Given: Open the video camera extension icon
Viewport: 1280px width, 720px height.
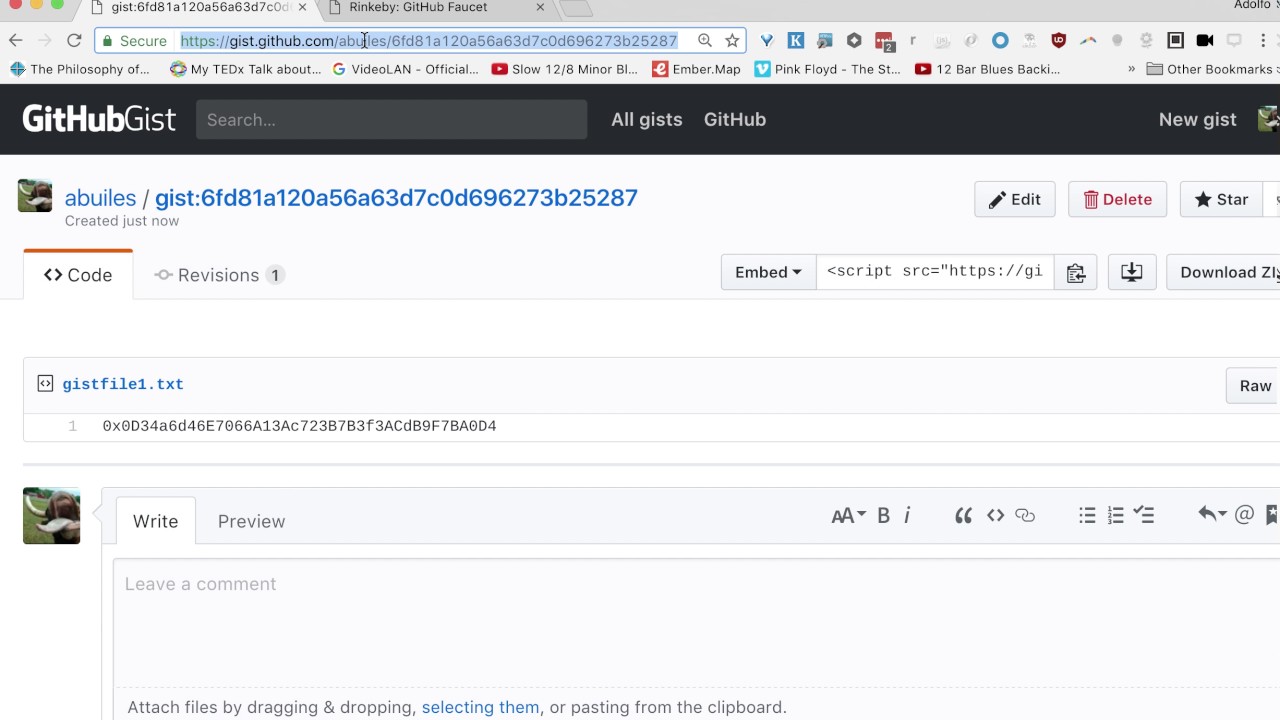Looking at the screenshot, I should 1205,40.
